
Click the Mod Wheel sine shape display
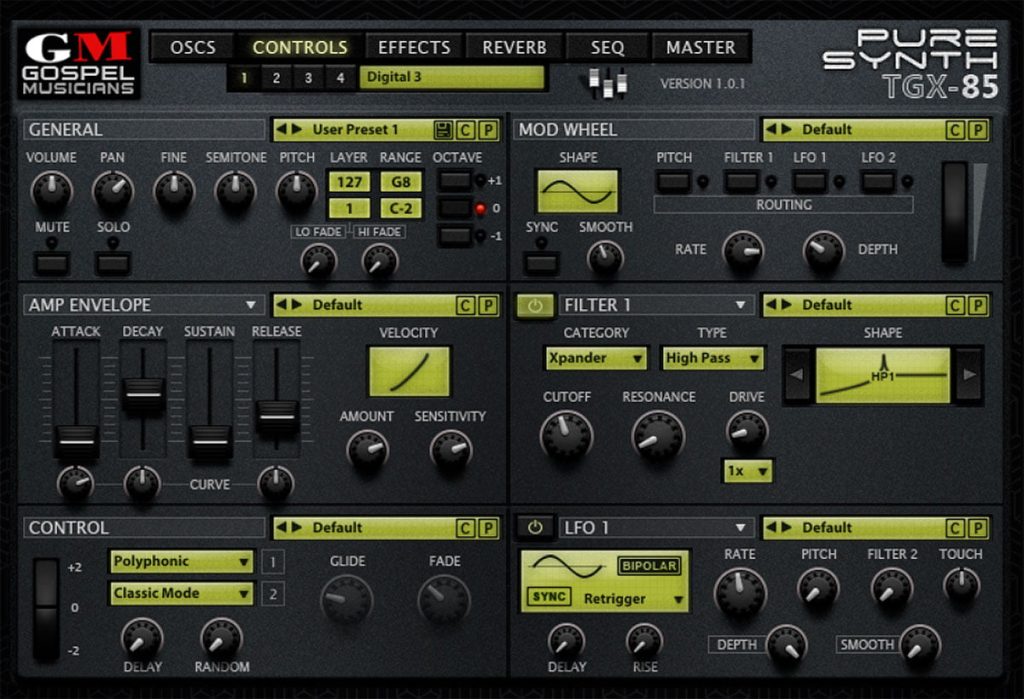pyautogui.click(x=577, y=191)
